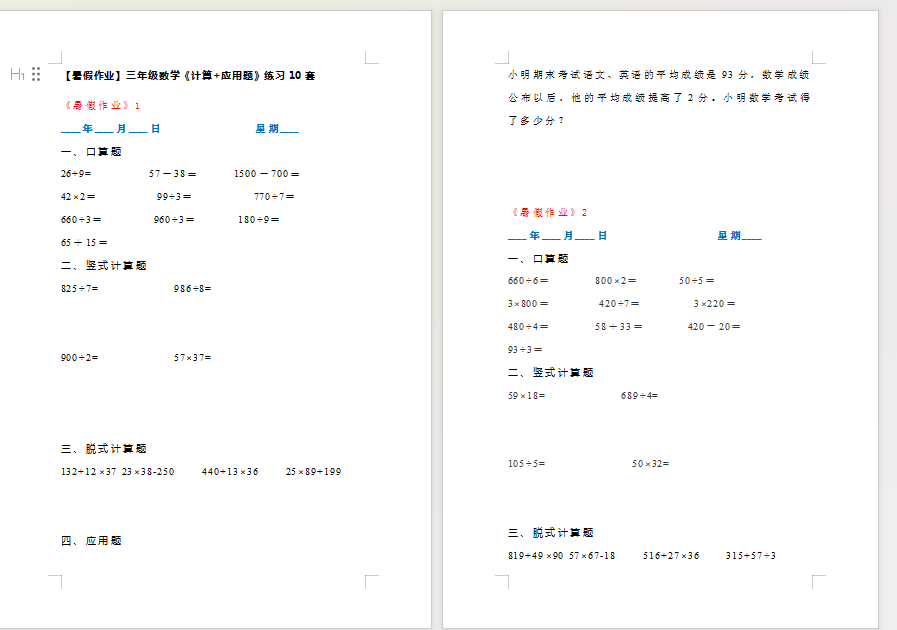Click the expression 25×89+199
897x630 pixels.
point(313,472)
